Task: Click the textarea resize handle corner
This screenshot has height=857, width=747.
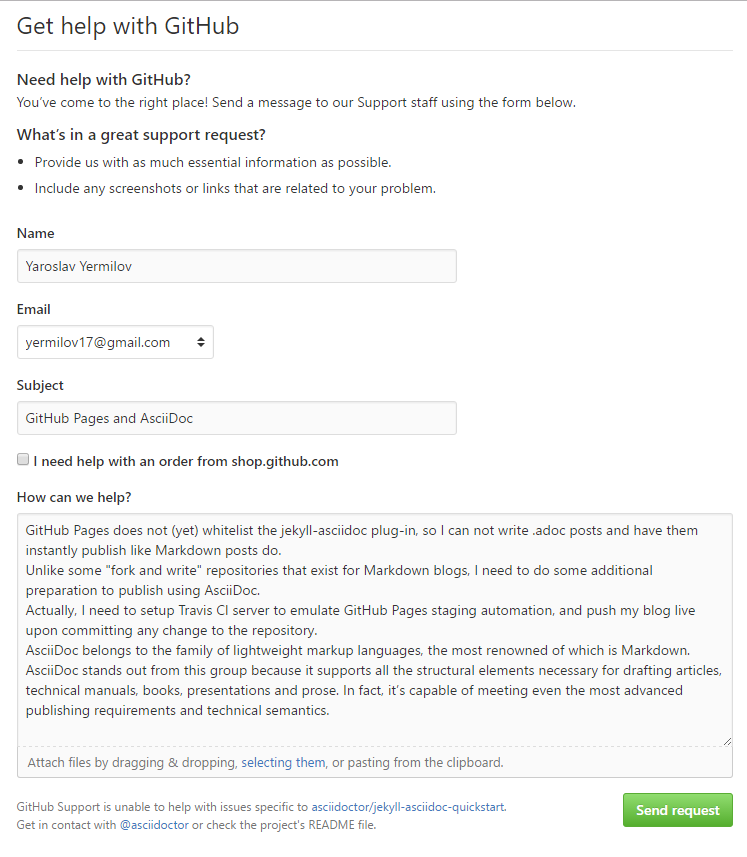Action: pyautogui.click(x=727, y=741)
